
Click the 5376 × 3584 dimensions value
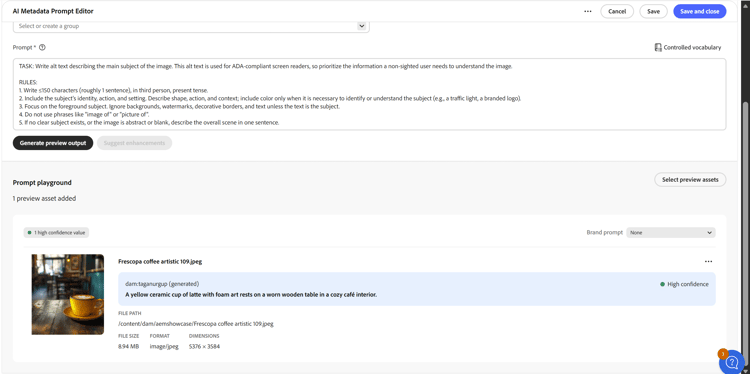204,346
